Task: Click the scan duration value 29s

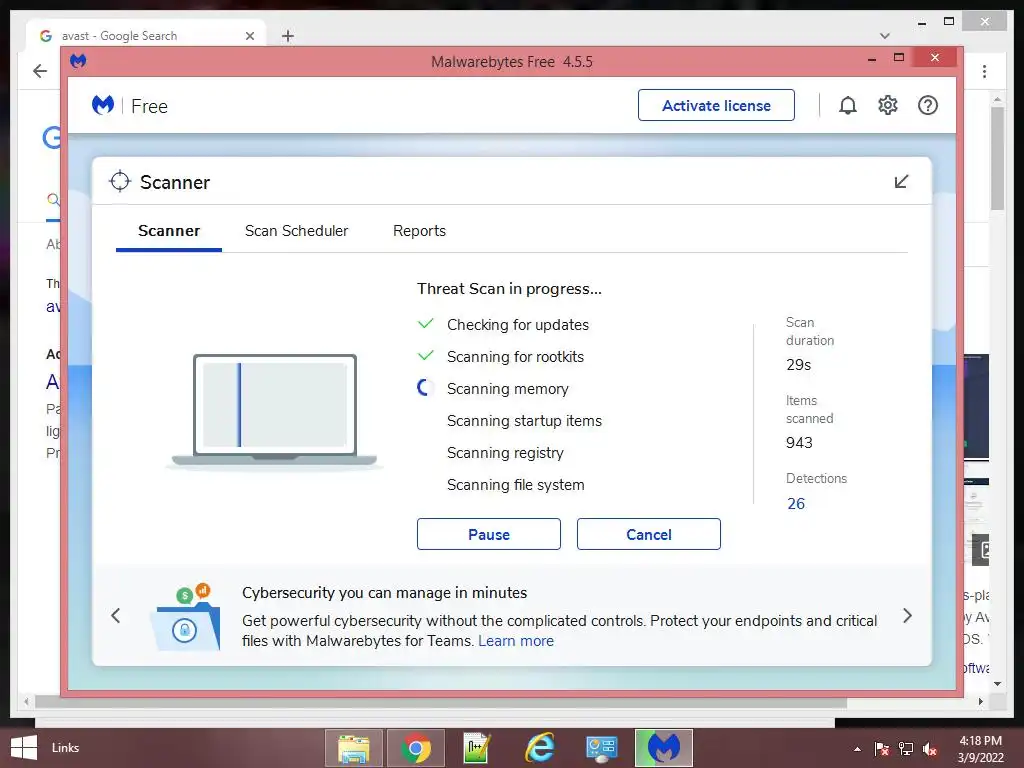Action: point(798,365)
